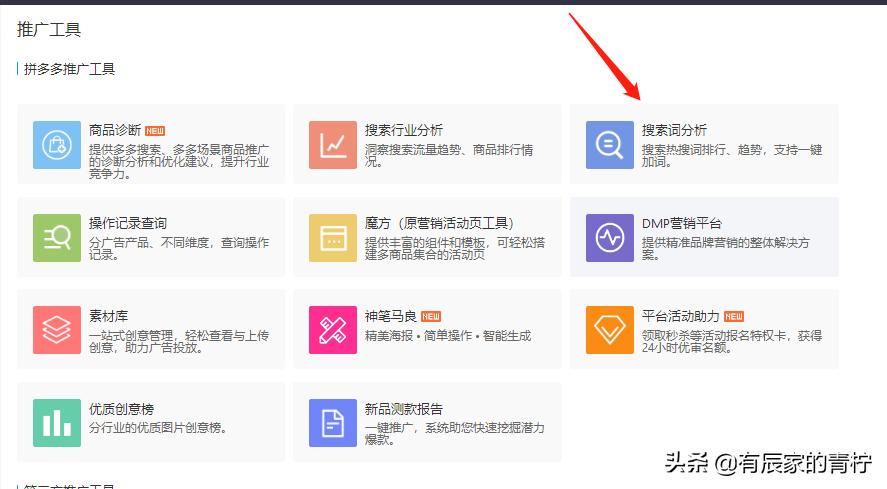Click description 一键推广，系统助您快速挖掘潜力爆款
Viewport: 887px width, 489px height.
tap(455, 434)
